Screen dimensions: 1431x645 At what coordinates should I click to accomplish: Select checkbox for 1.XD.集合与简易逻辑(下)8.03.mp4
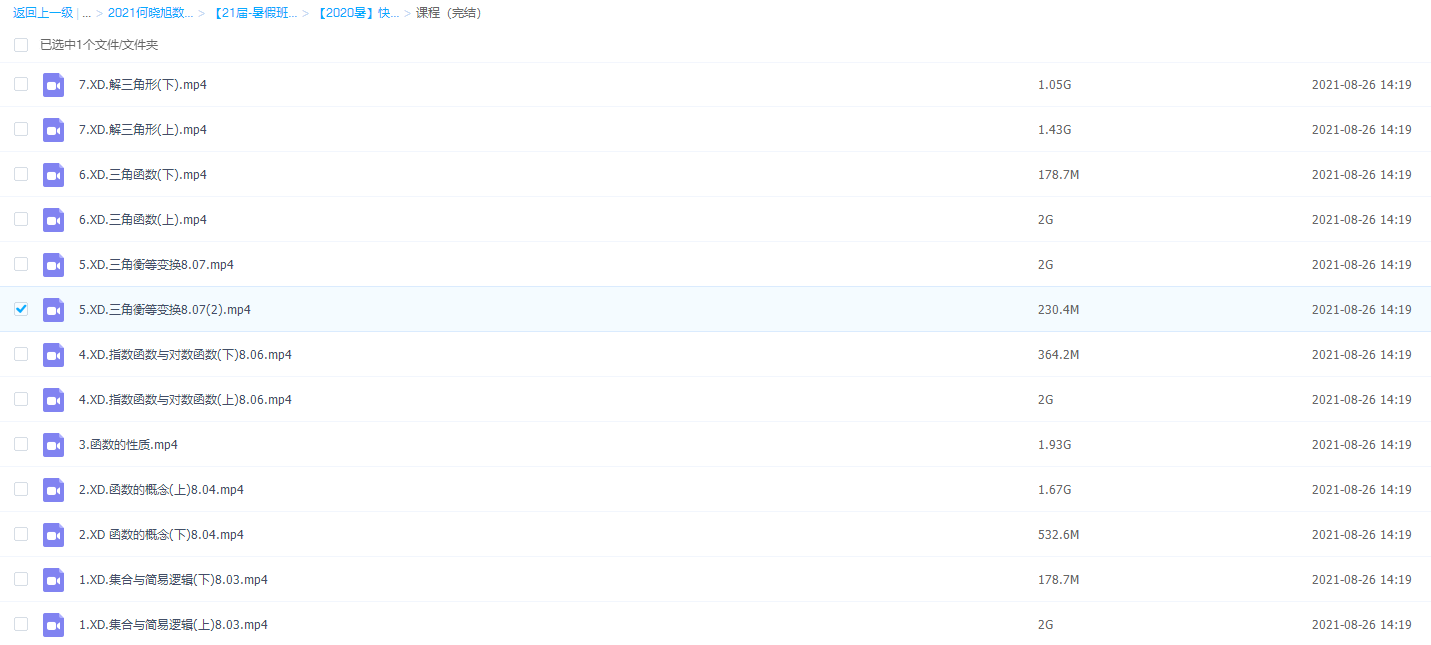coord(21,579)
